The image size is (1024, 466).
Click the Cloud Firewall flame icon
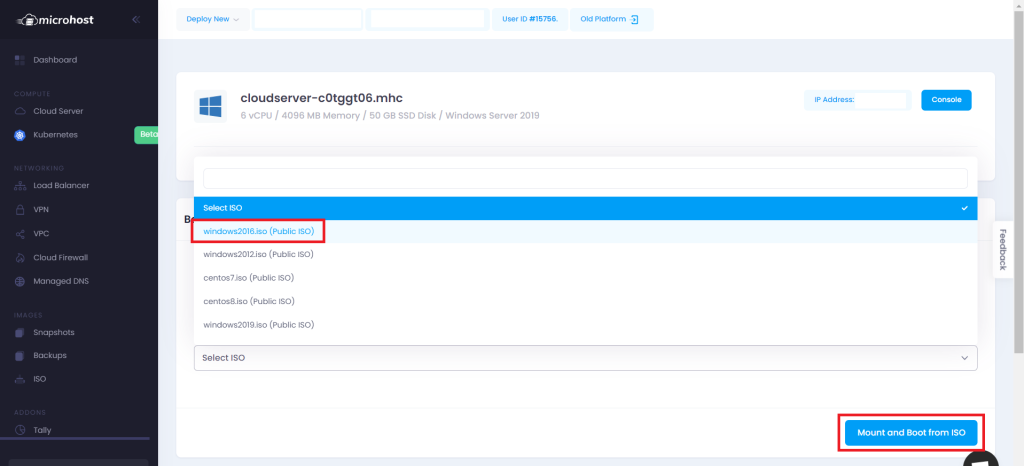point(20,258)
